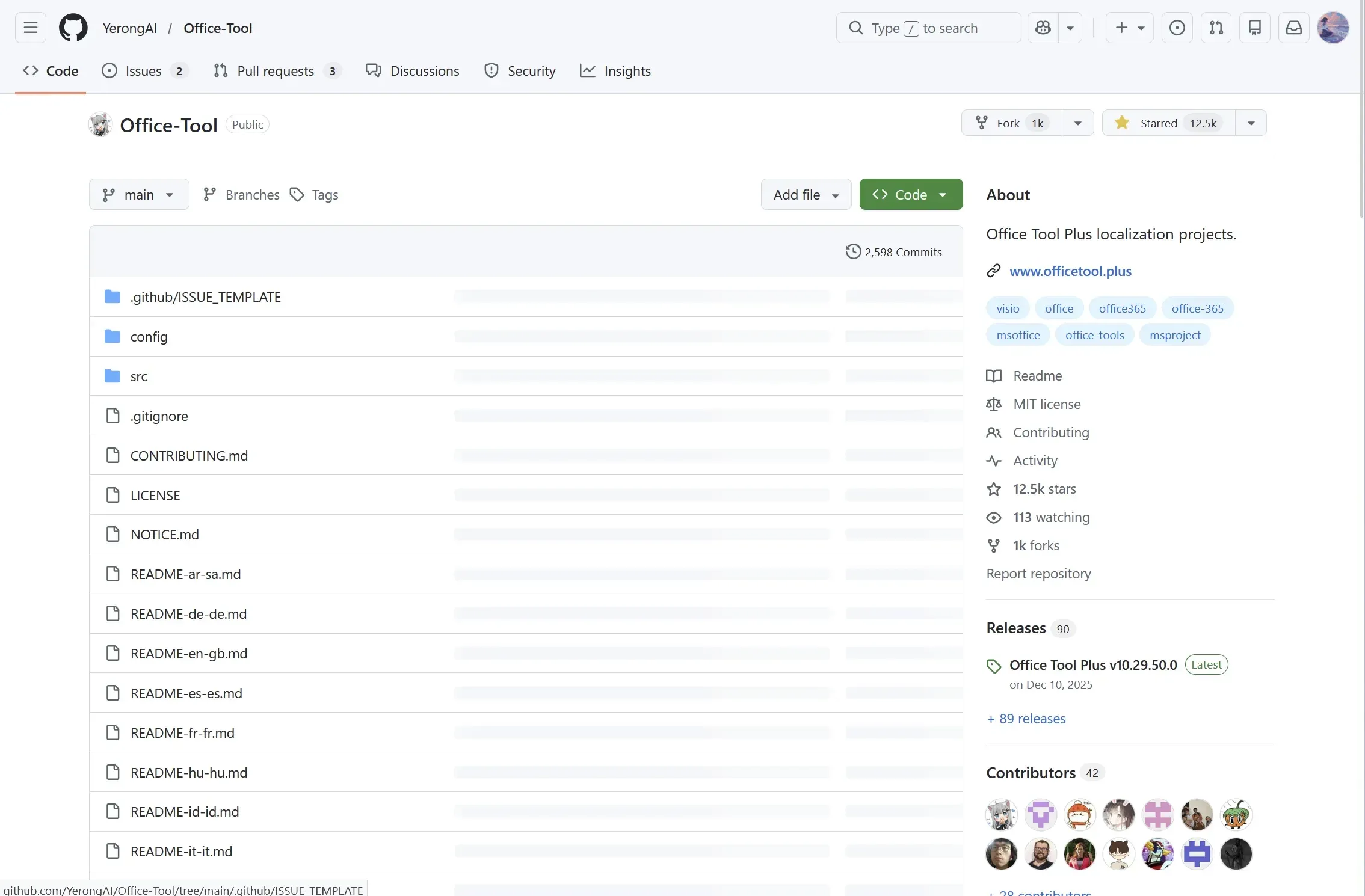Open the README-en-gb.md file
Viewport: 1365px width, 896px height.
tap(189, 654)
